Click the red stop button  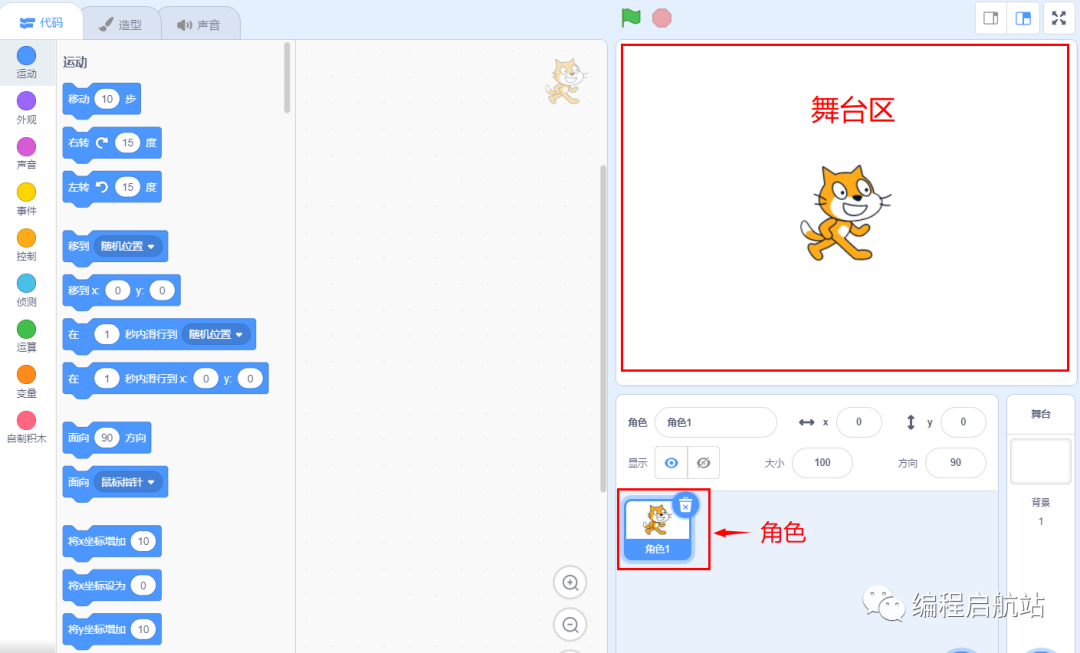click(662, 18)
